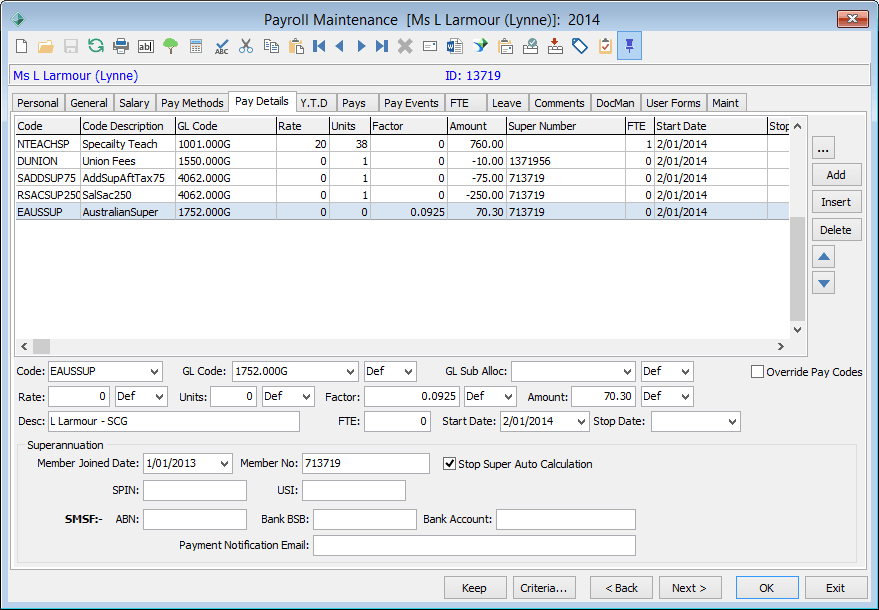This screenshot has width=879, height=610.
Task: Click the green tree icon
Action: pos(170,46)
